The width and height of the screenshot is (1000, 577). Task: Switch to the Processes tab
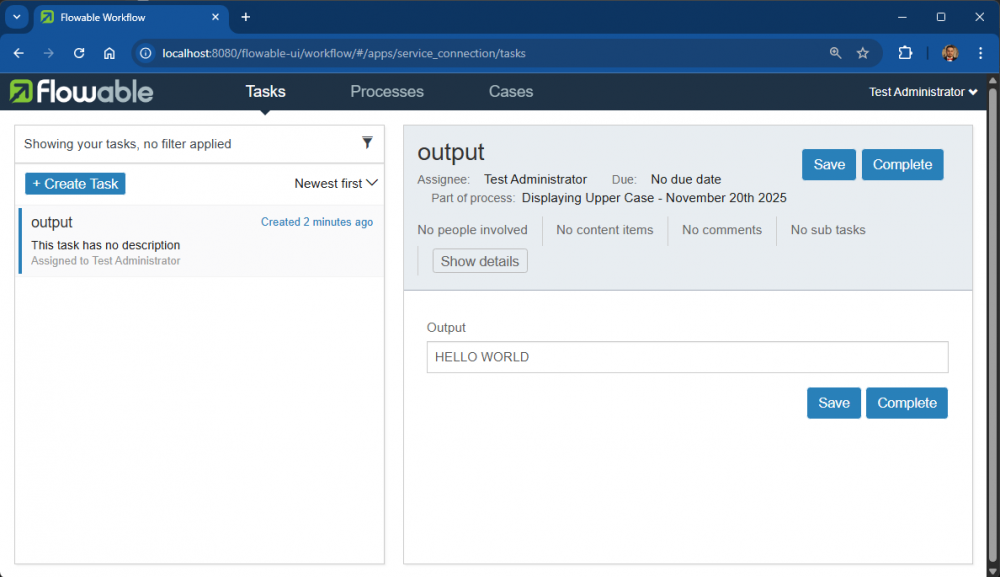(x=387, y=91)
